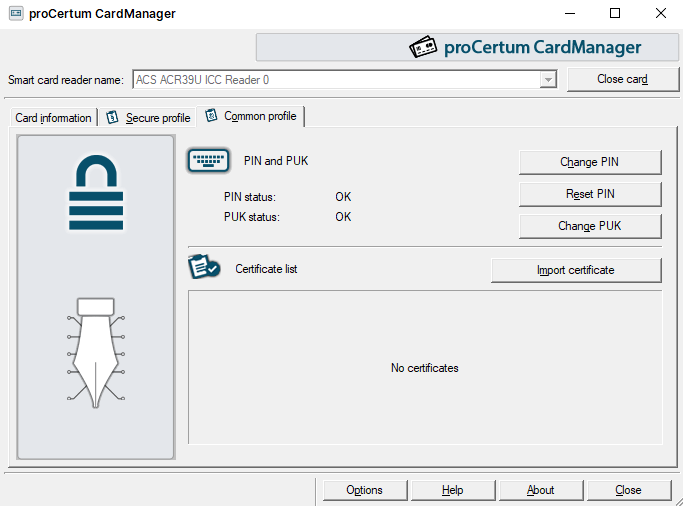This screenshot has height=506, width=683.
Task: Click the app icon in title bar
Action: (x=15, y=13)
